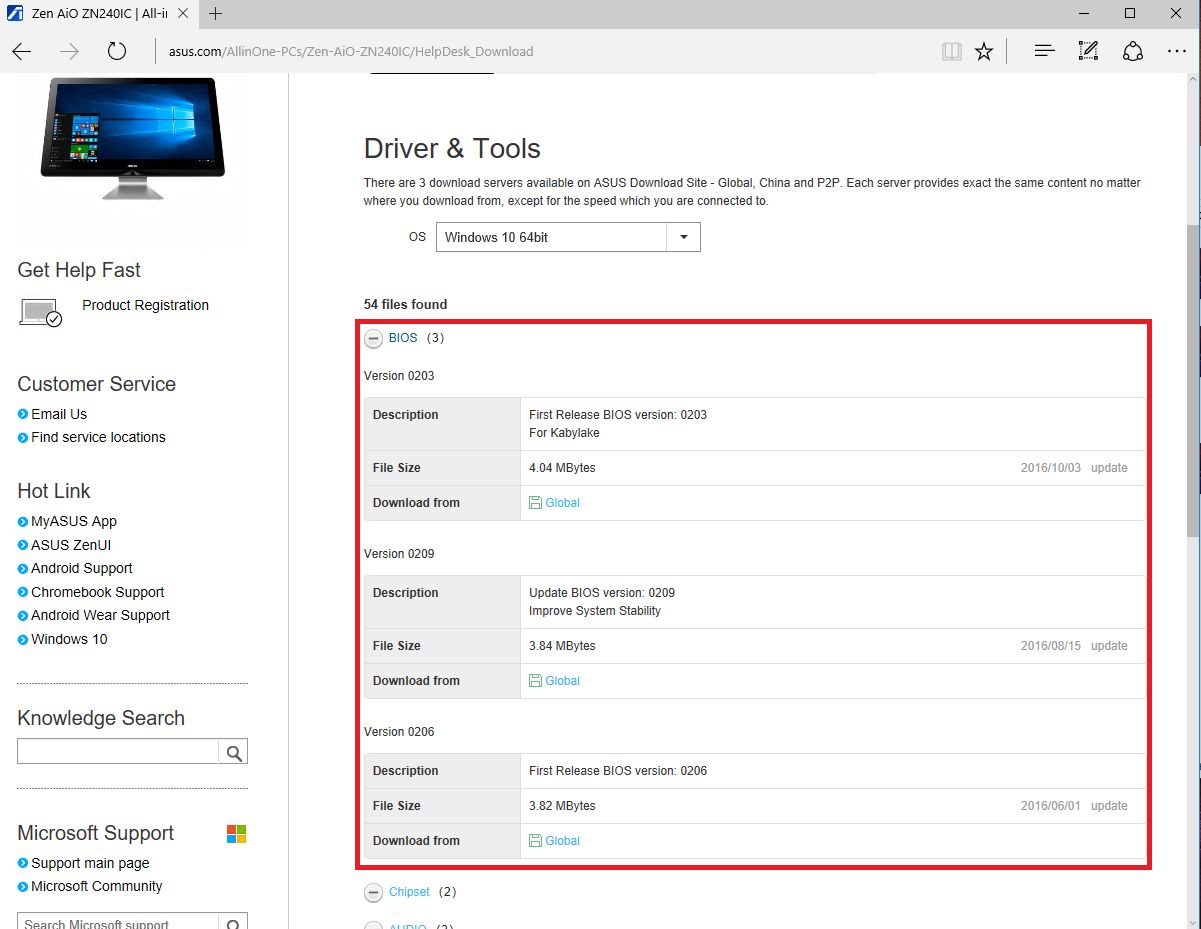Click the 'Microsoft Support' heading
This screenshot has height=929, width=1201.
(x=96, y=833)
